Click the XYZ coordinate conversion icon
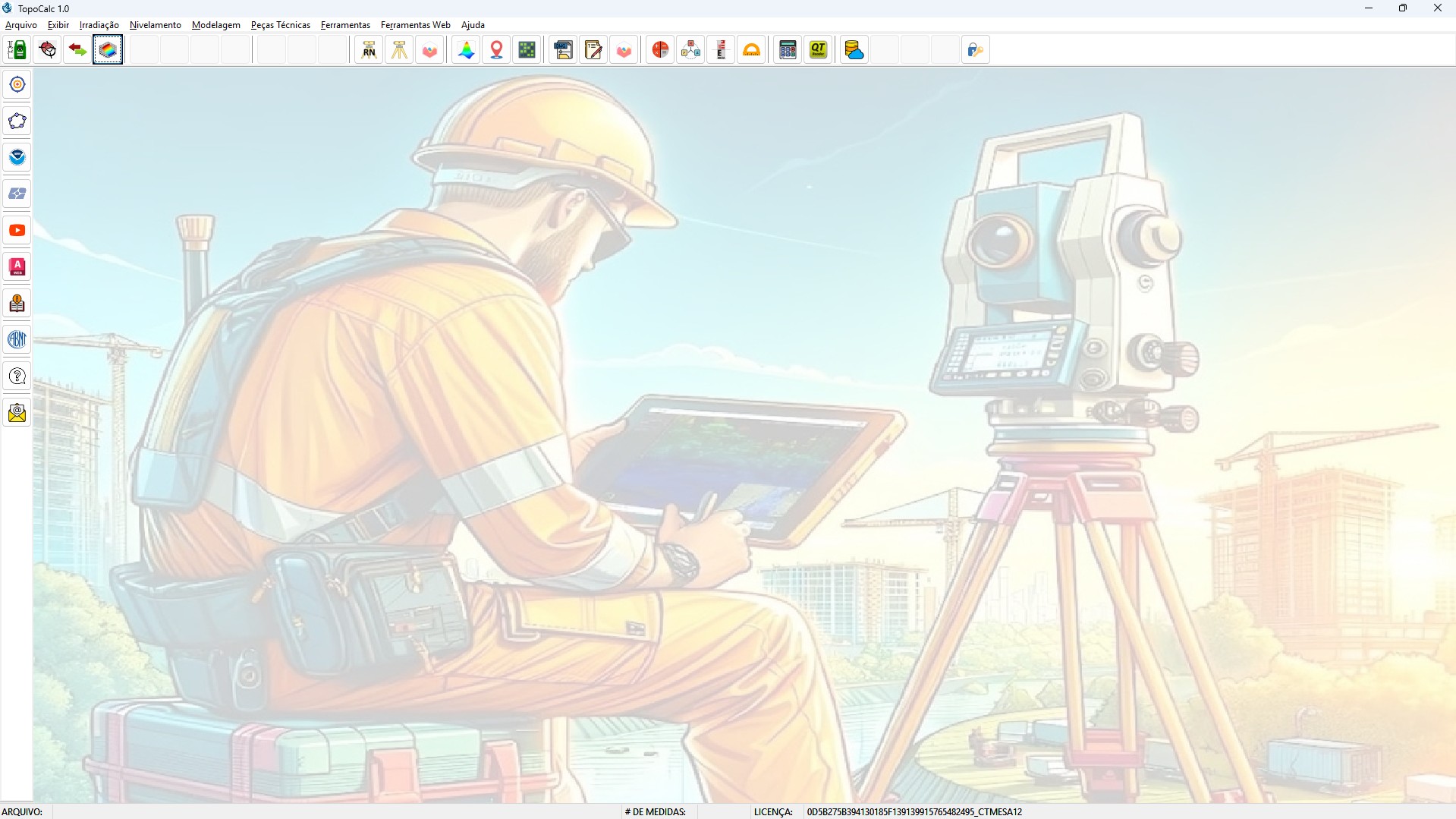Viewport: 1456px width, 819px height. click(x=691, y=50)
